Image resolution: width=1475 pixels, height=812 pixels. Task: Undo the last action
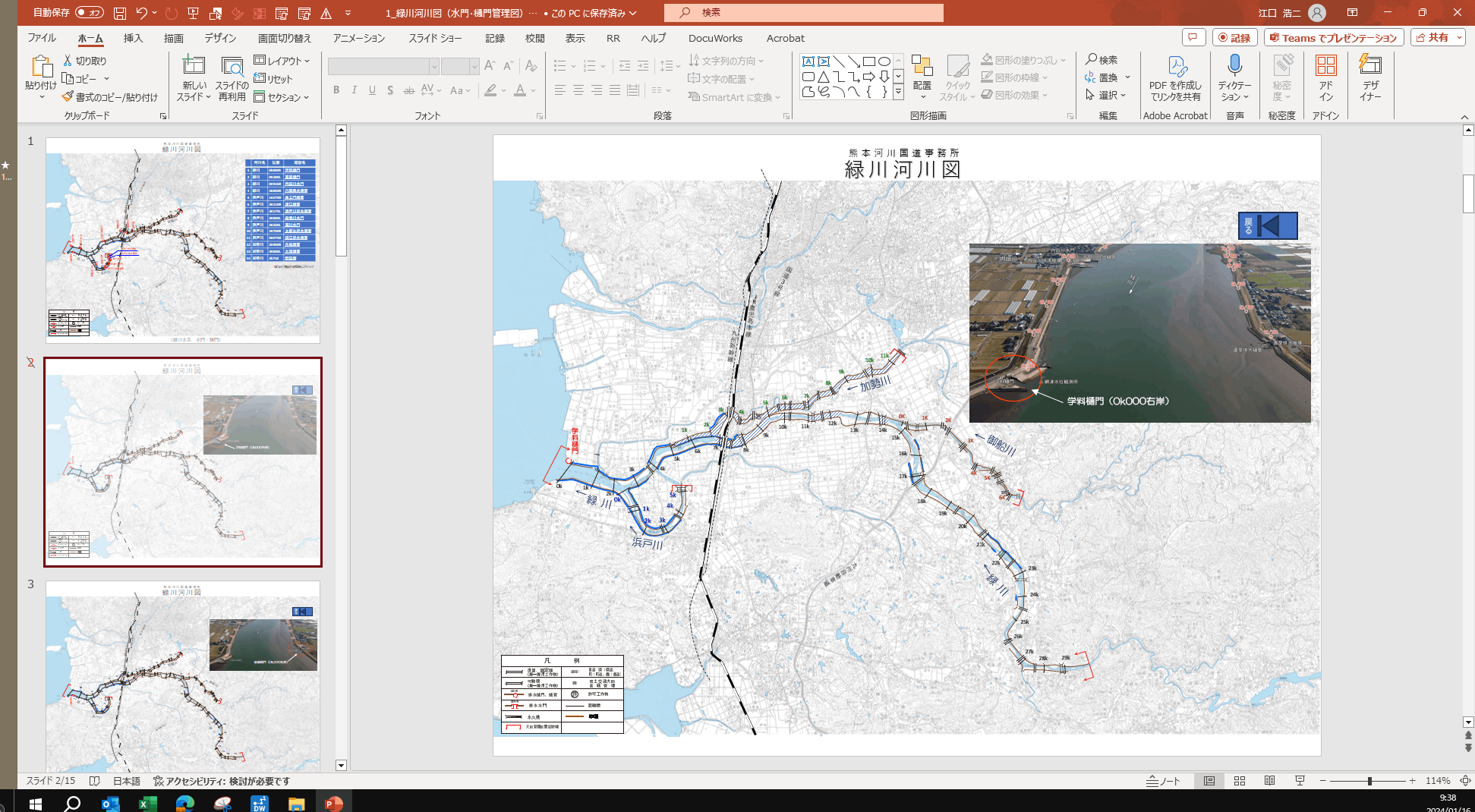141,13
